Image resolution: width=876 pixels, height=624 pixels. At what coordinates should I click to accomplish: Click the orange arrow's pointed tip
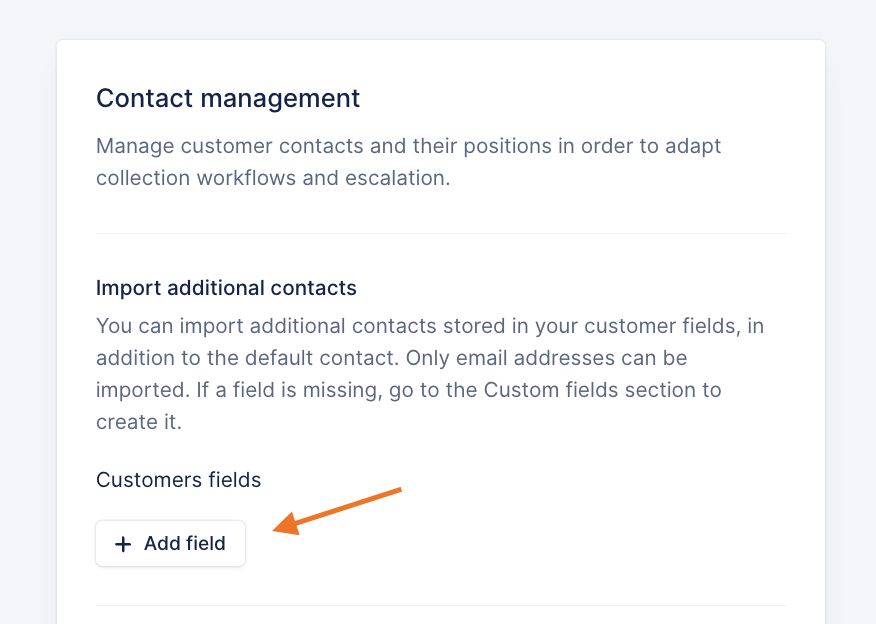coord(276,529)
